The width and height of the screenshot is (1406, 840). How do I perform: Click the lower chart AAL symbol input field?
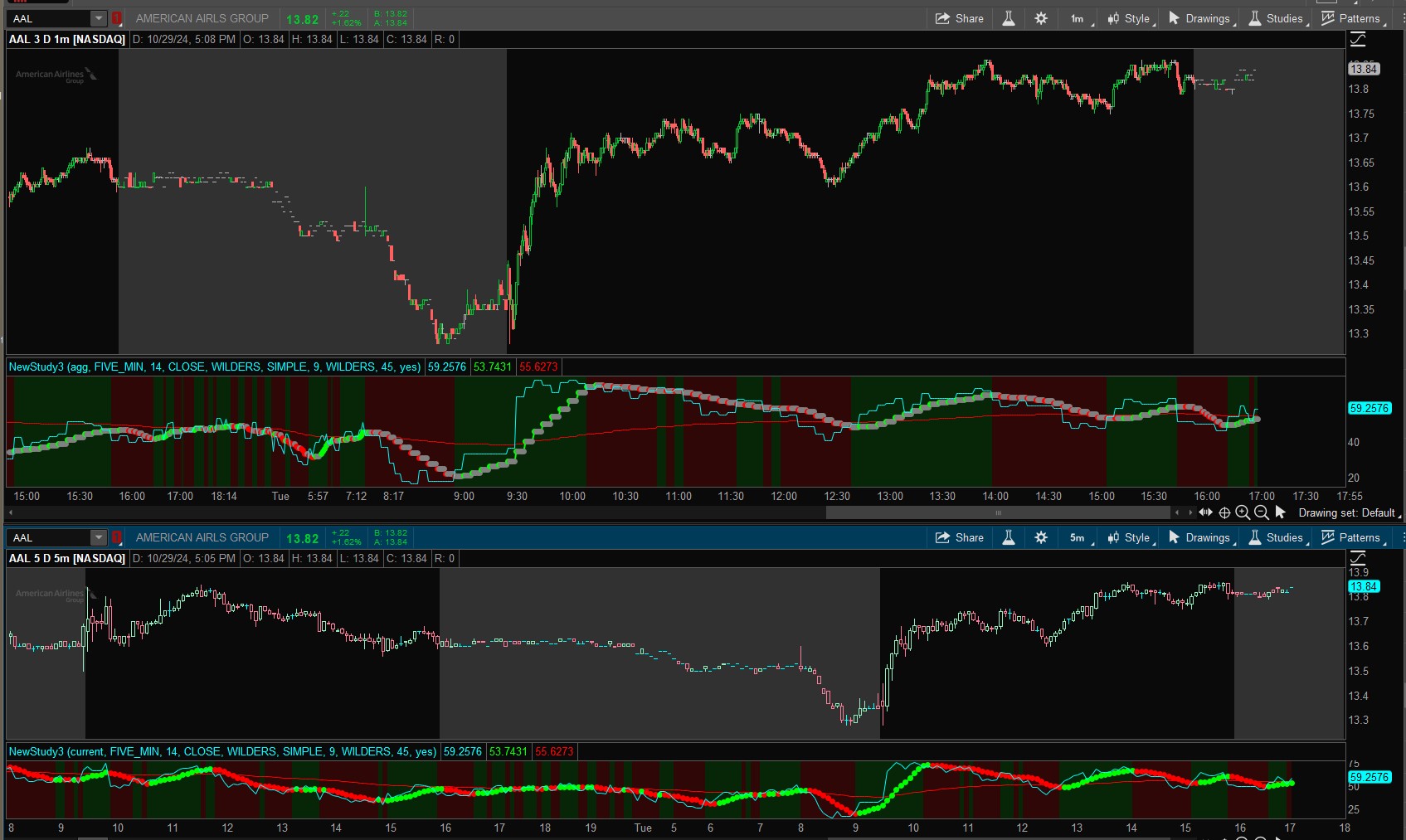[49, 537]
